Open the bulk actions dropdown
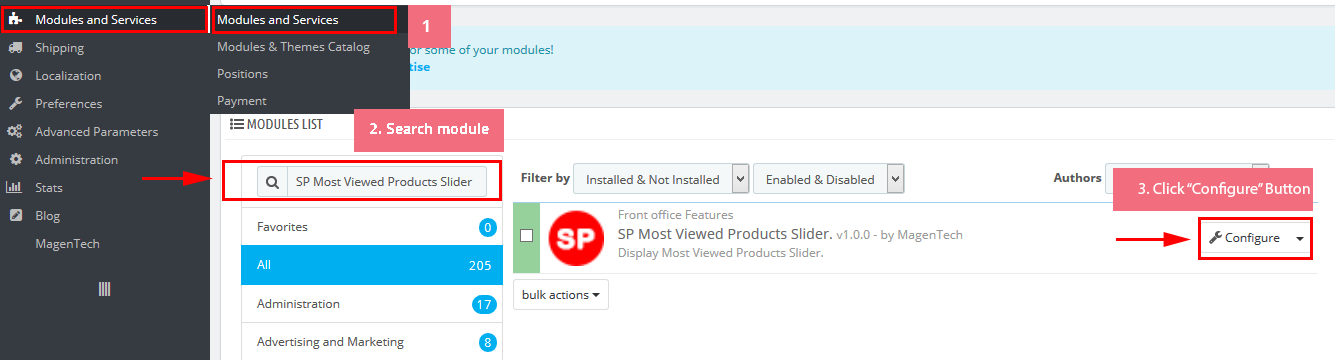Viewport: 1335px width, 360px height. click(560, 295)
